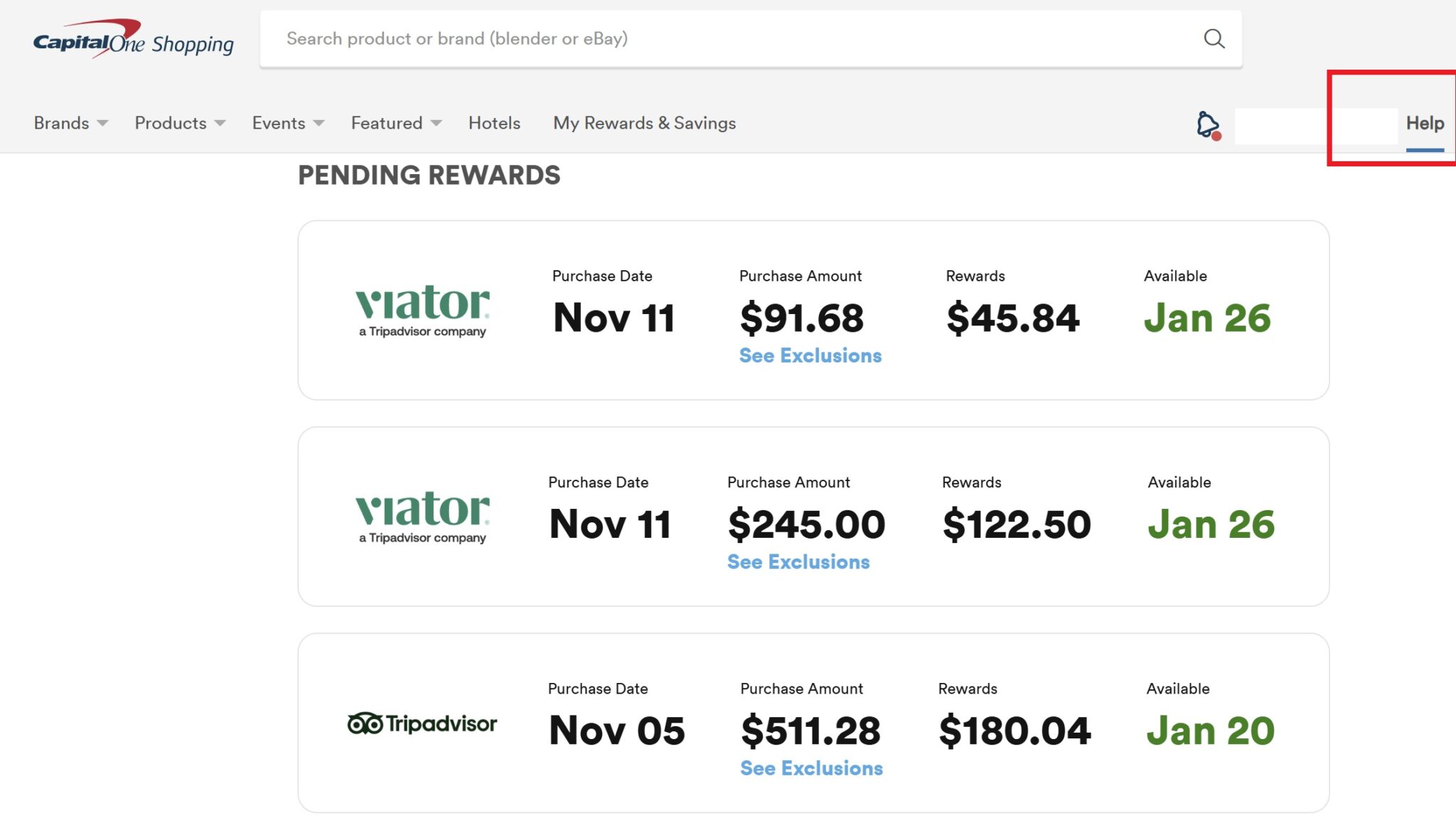Click the $45.84 rewards amount
This screenshot has height=830, width=1456.
(x=1012, y=318)
